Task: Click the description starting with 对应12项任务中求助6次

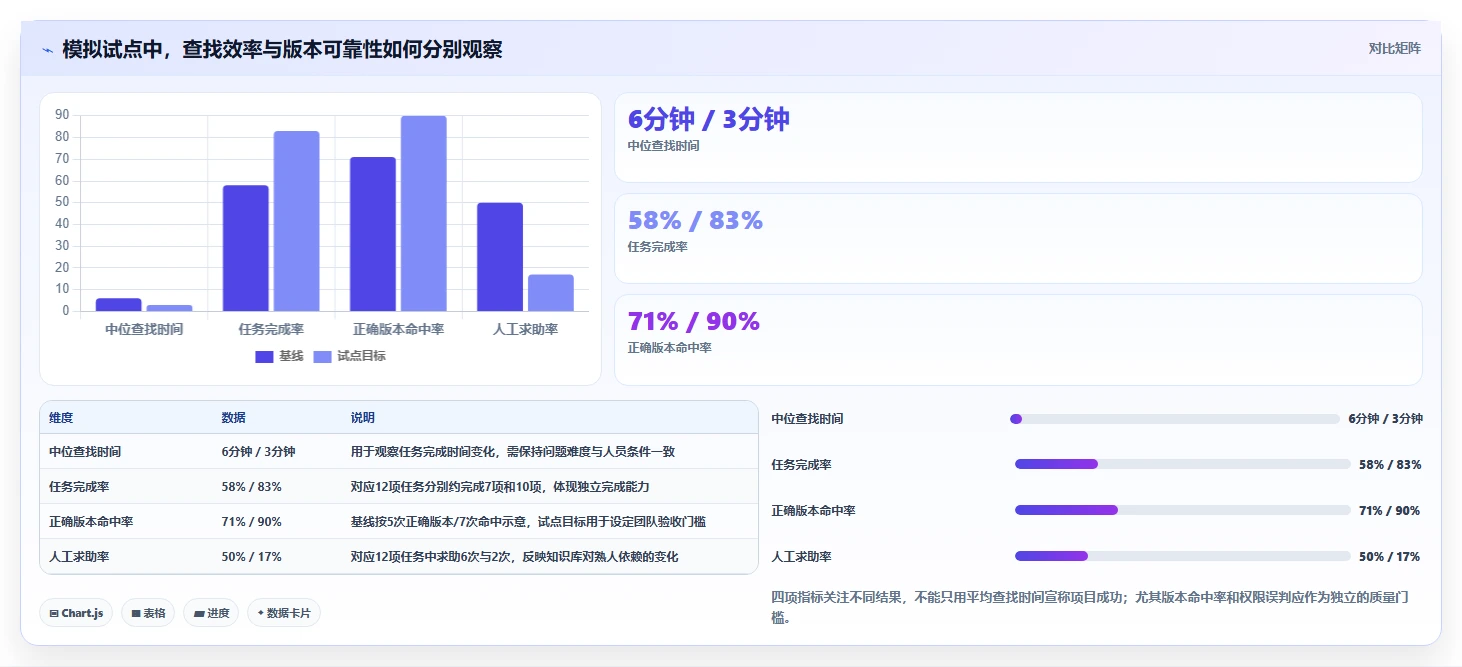Action: pyautogui.click(x=514, y=557)
